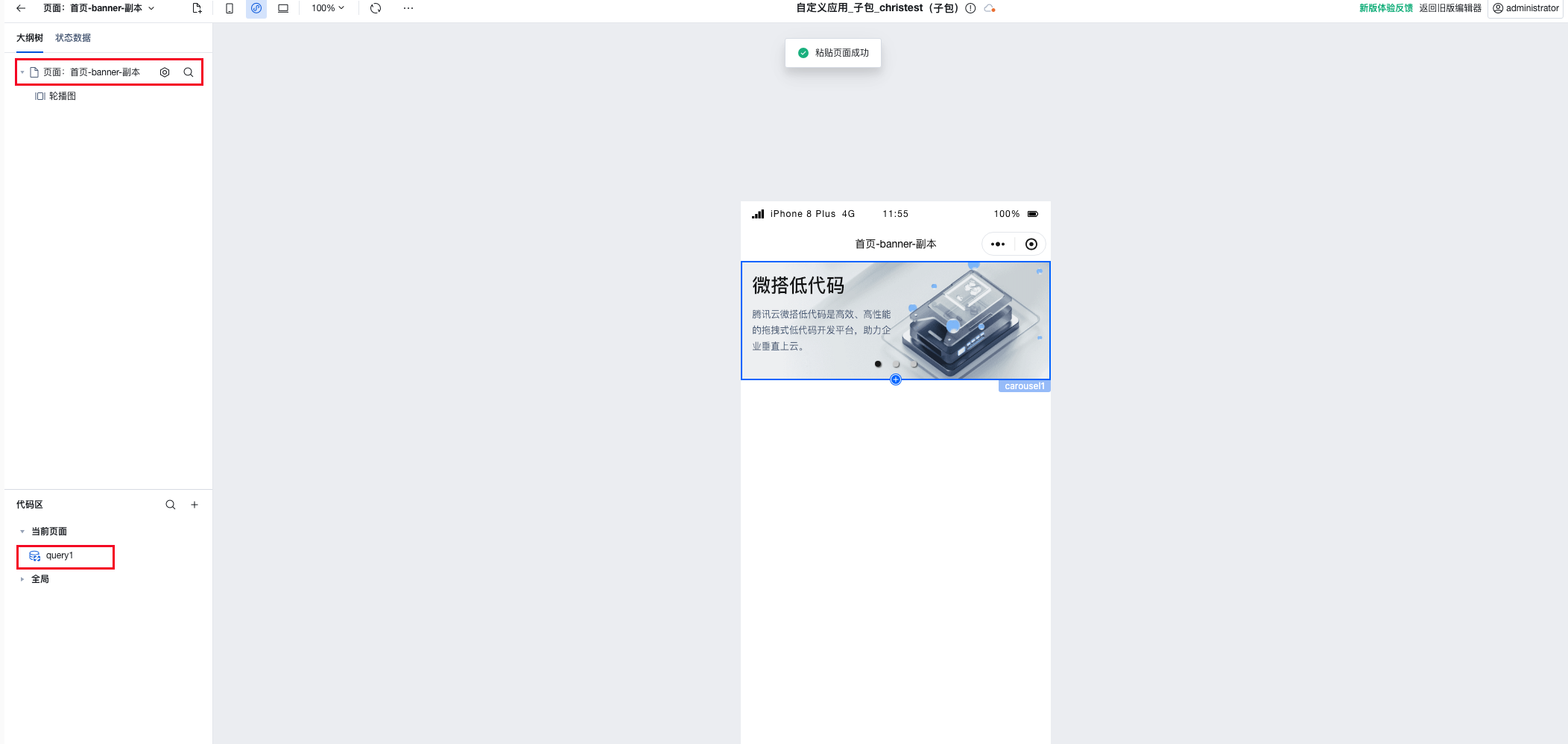This screenshot has width=1568, height=744.
Task: Select the carousel banner image on canvas
Action: click(x=896, y=321)
